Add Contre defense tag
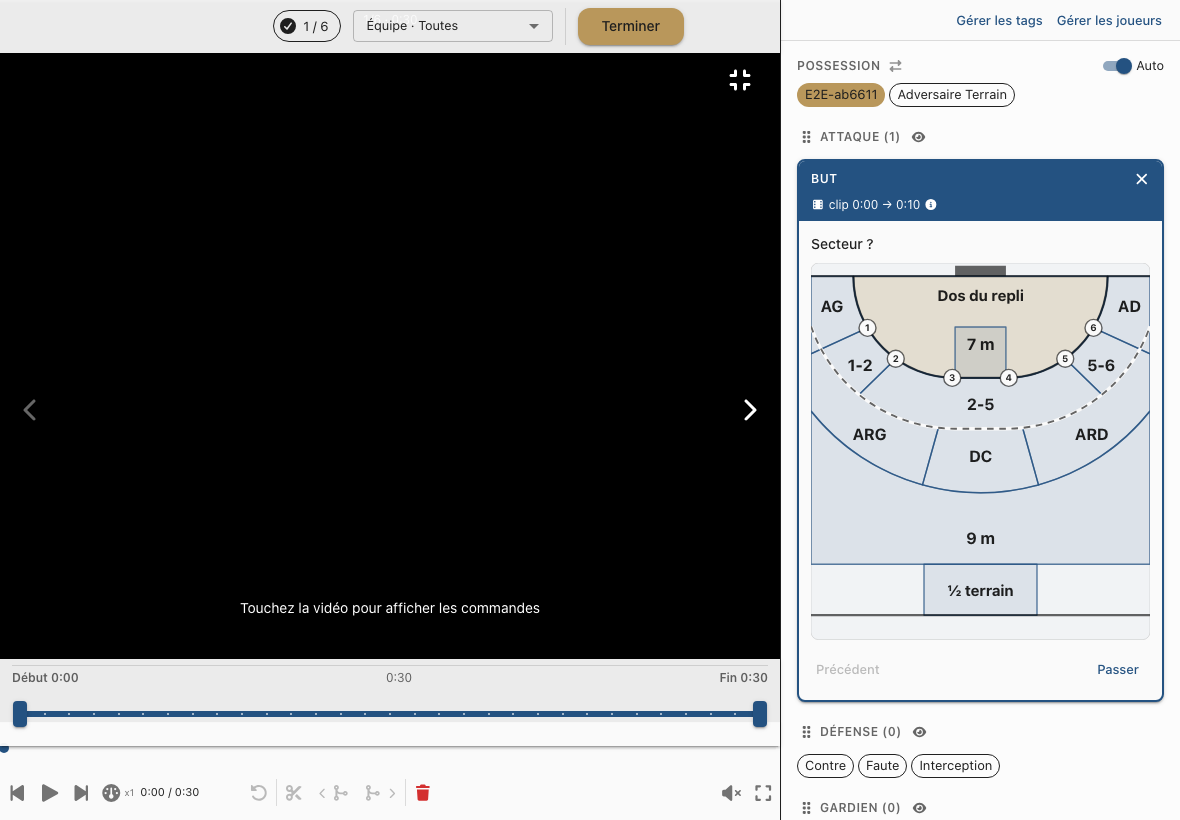Viewport: 1180px width, 820px height. (826, 766)
